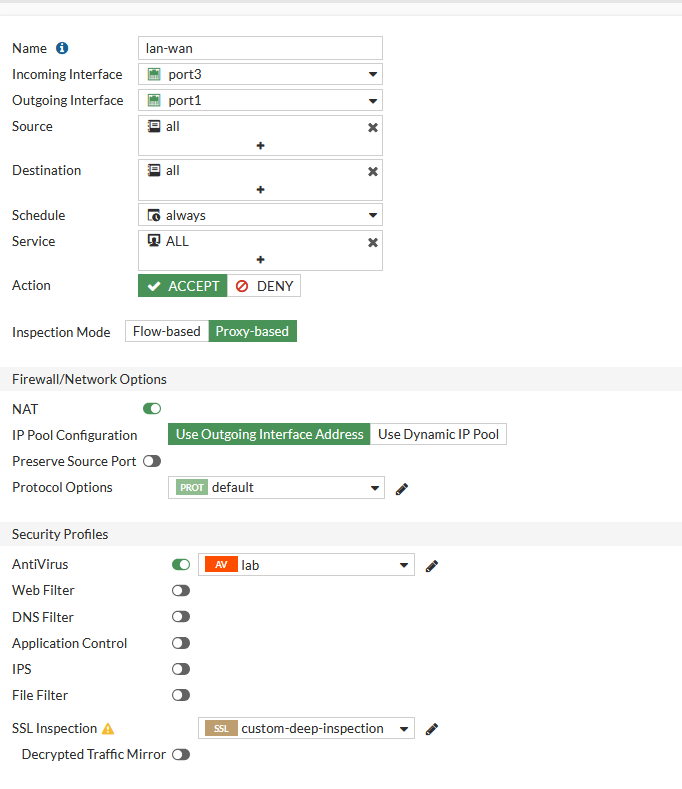The width and height of the screenshot is (682, 789).
Task: Edit SSL Inspection profile pencil icon
Action: tap(432, 730)
